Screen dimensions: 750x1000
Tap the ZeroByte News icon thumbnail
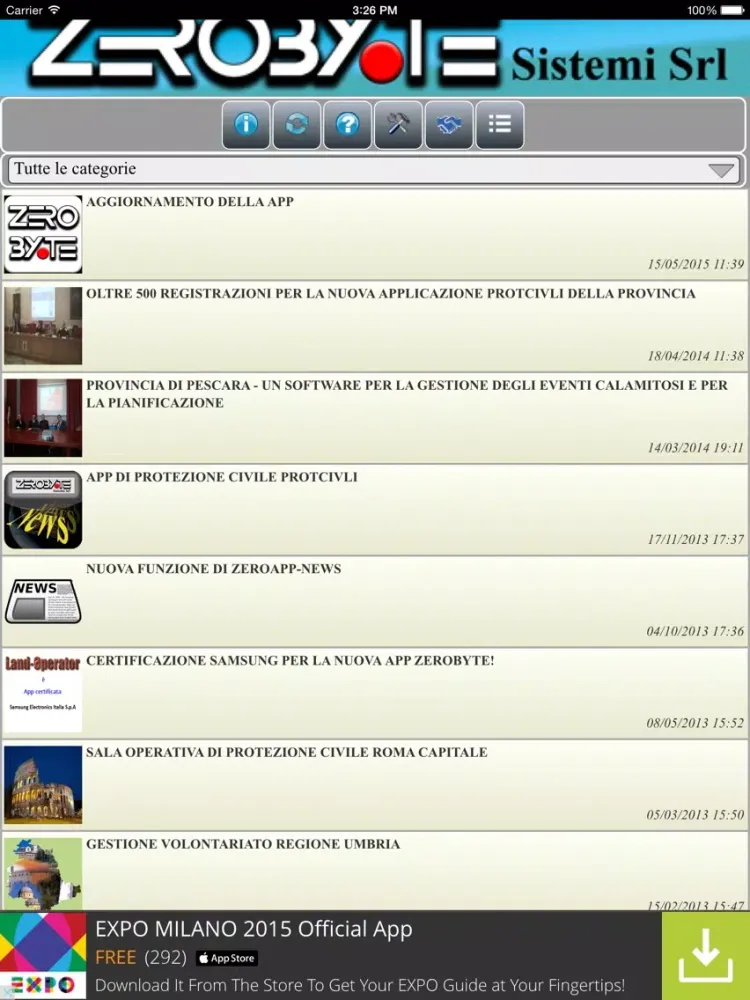tap(43, 510)
